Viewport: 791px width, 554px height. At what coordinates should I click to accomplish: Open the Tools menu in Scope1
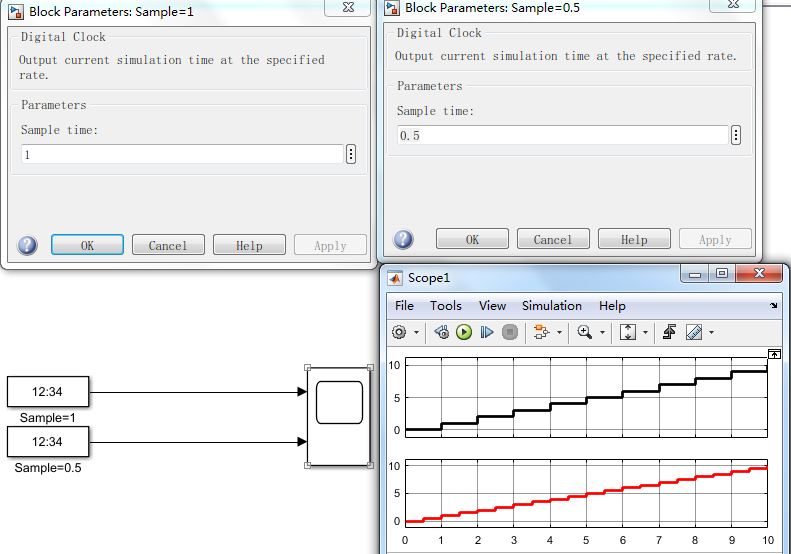point(445,306)
